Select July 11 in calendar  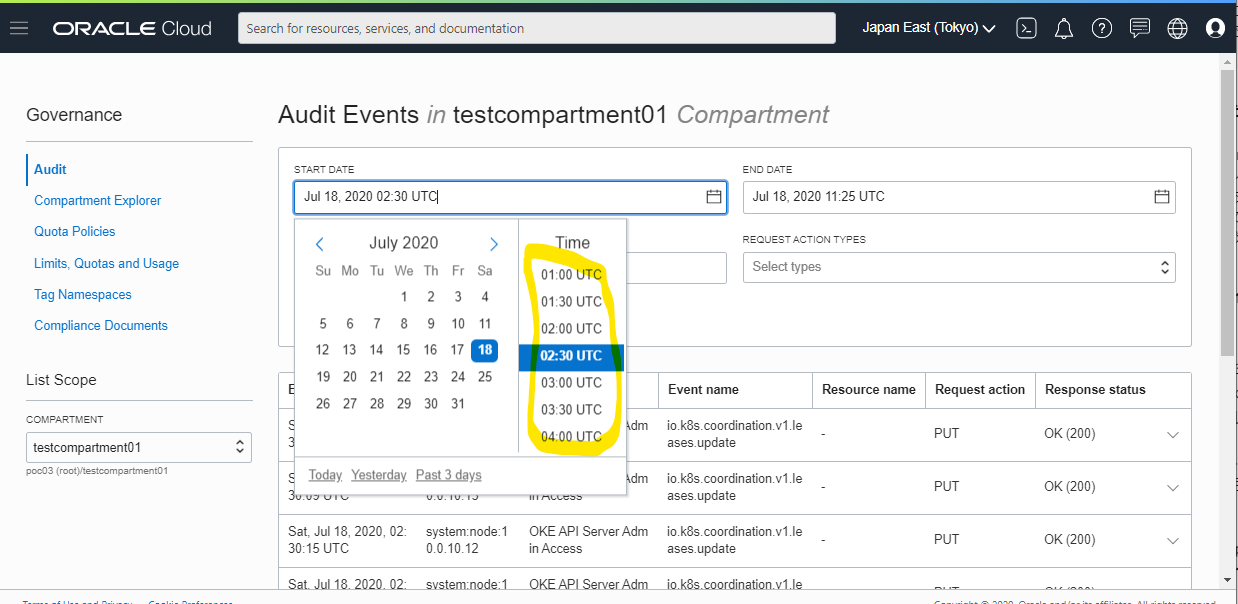click(485, 323)
